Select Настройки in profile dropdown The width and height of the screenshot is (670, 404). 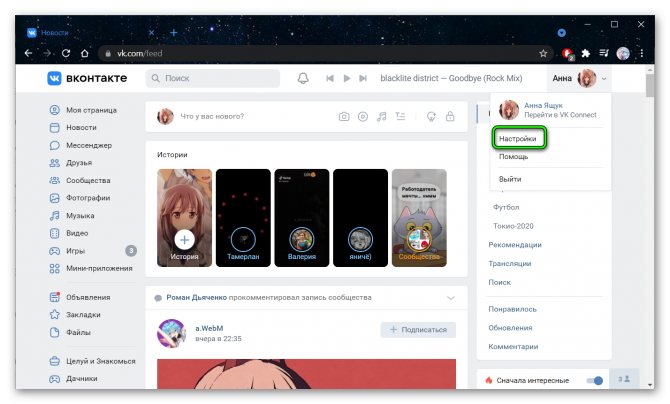(517, 139)
